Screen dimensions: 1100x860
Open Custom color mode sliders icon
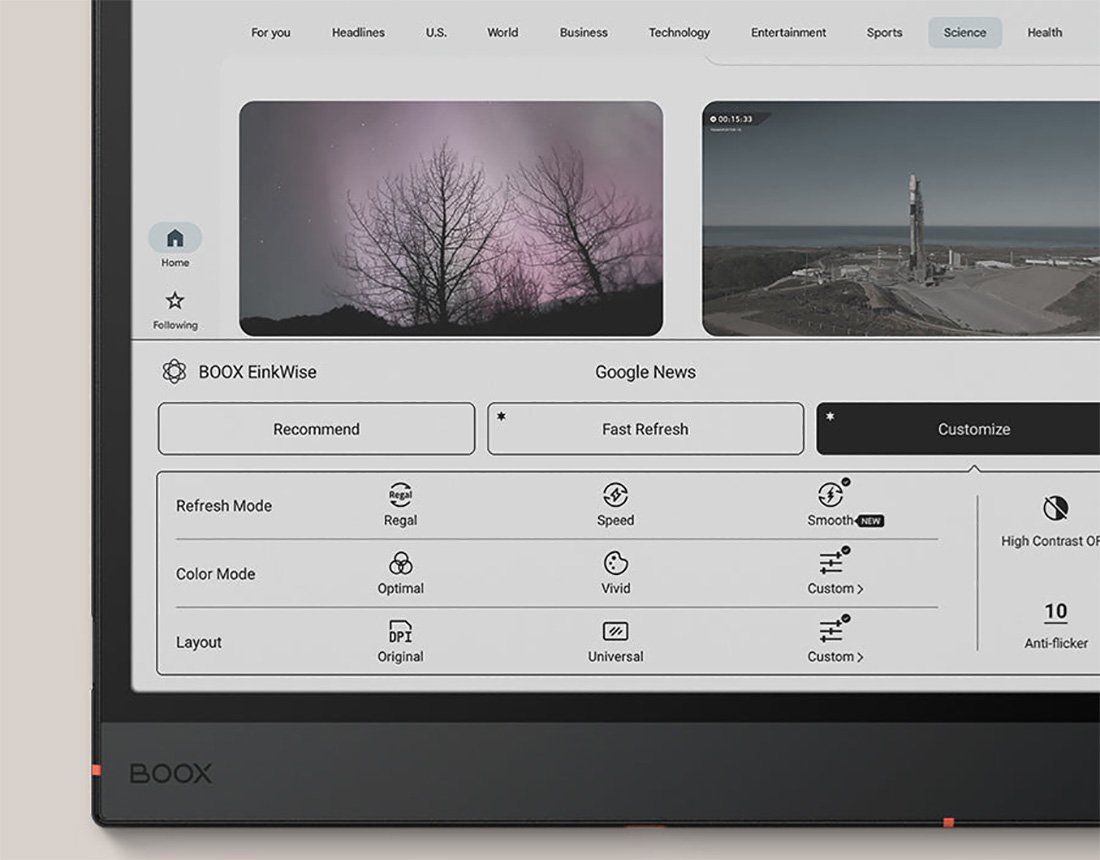[x=831, y=563]
